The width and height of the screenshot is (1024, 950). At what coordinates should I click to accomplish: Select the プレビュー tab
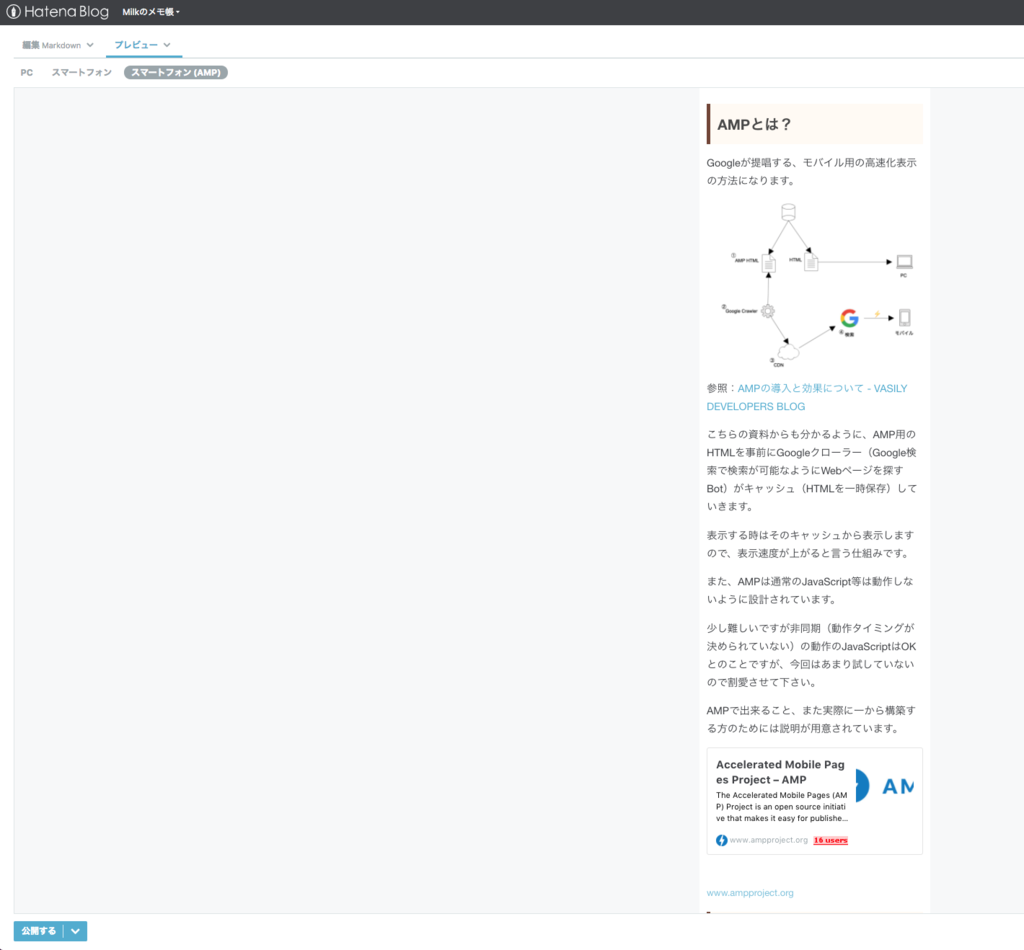(136, 45)
